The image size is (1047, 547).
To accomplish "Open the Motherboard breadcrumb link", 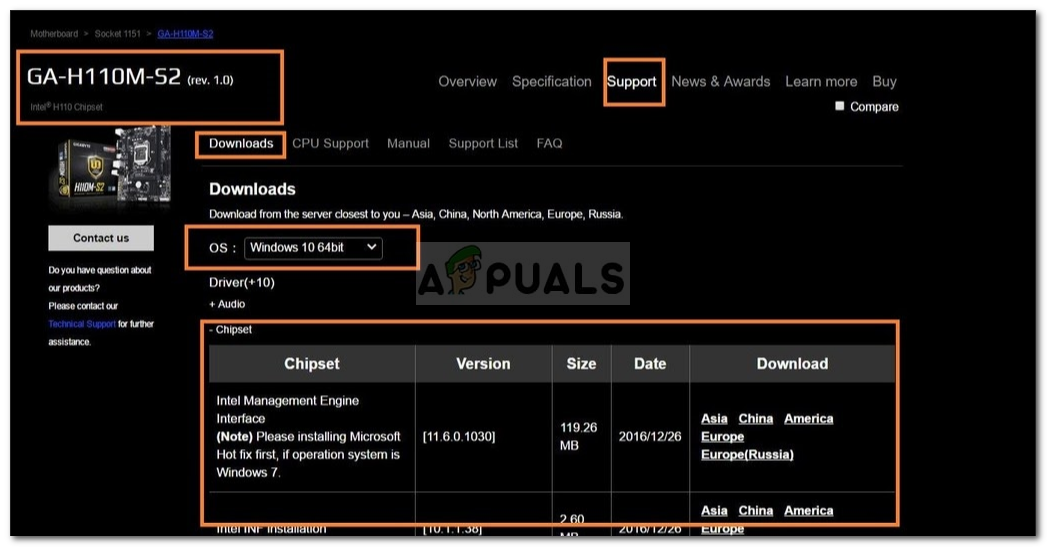I will pos(53,33).
